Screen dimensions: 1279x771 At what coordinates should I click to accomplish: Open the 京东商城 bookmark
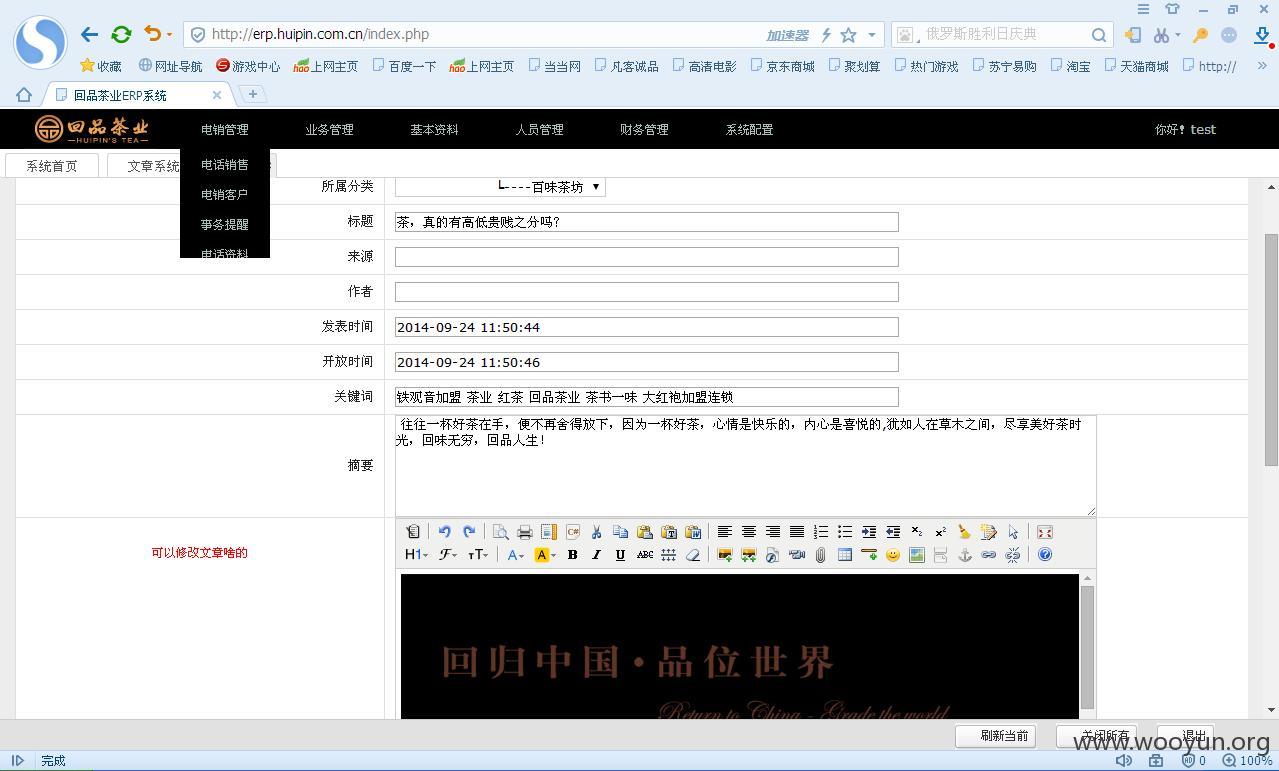(781, 66)
